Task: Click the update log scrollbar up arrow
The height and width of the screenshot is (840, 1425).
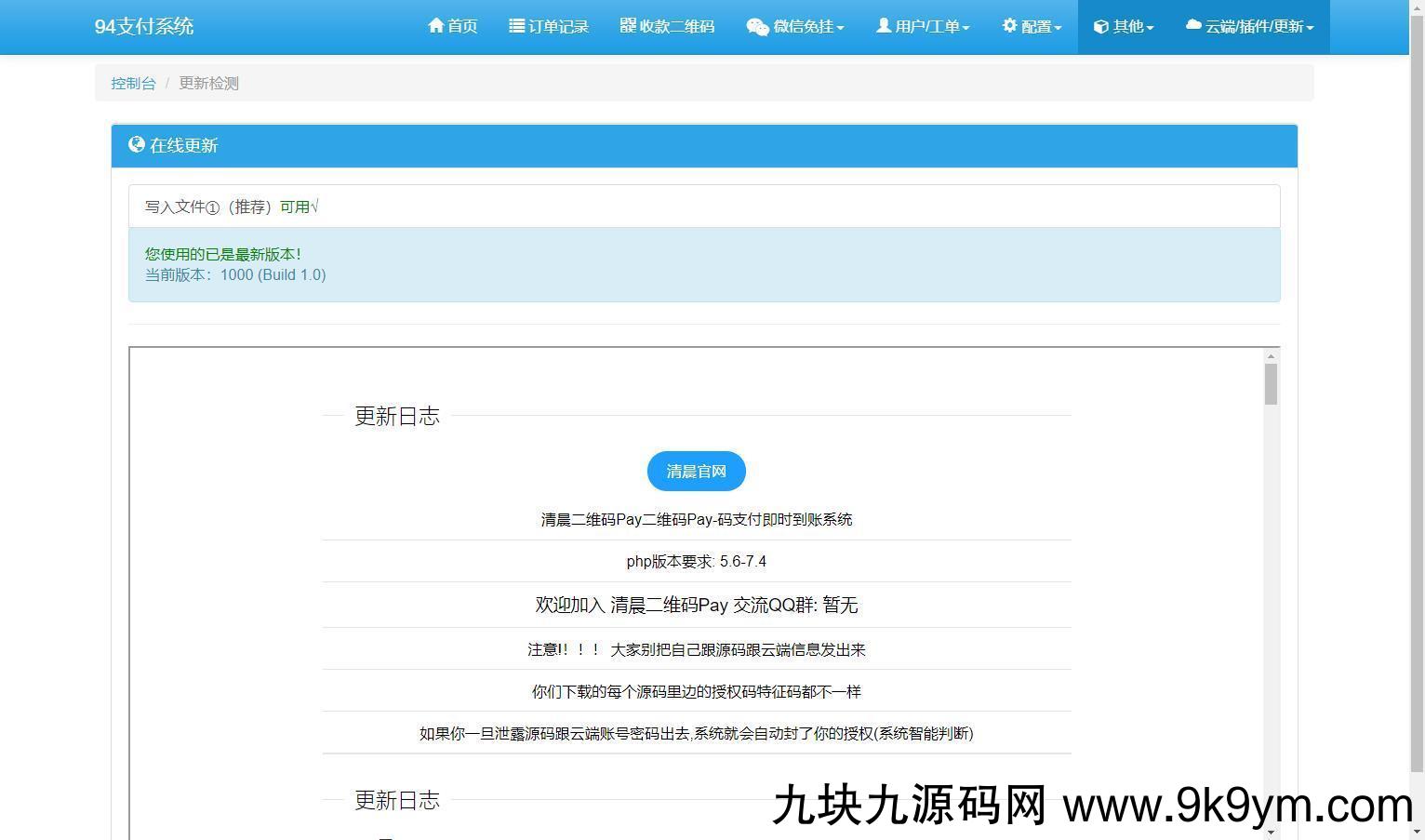Action: point(1271,356)
